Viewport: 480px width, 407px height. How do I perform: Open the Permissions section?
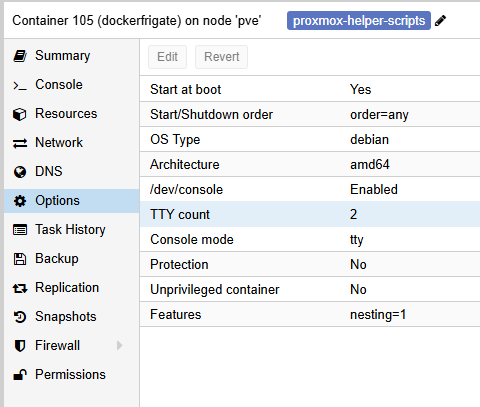coord(71,375)
